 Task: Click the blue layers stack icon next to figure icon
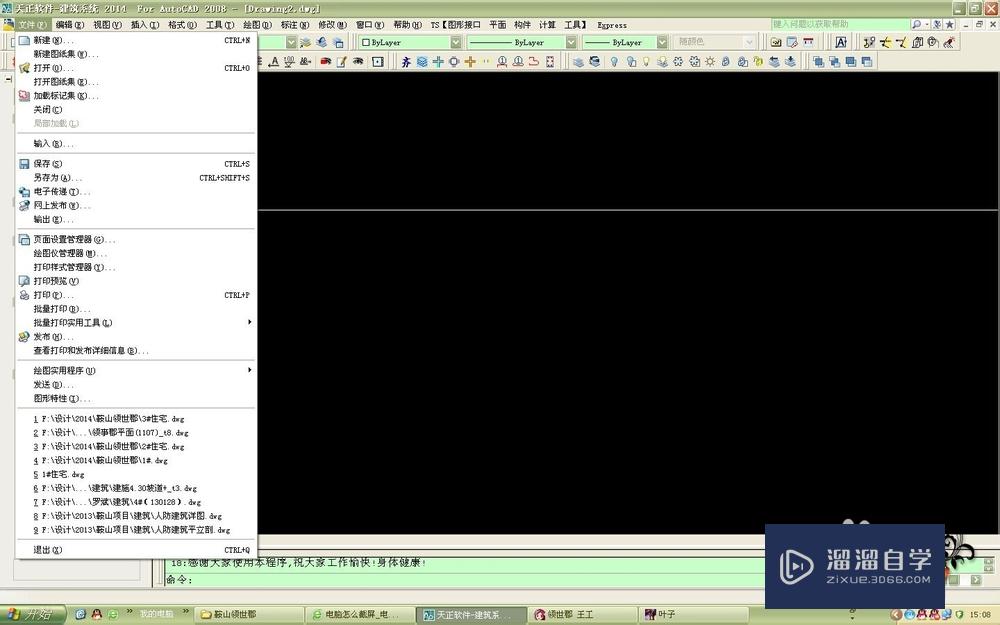pos(422,62)
